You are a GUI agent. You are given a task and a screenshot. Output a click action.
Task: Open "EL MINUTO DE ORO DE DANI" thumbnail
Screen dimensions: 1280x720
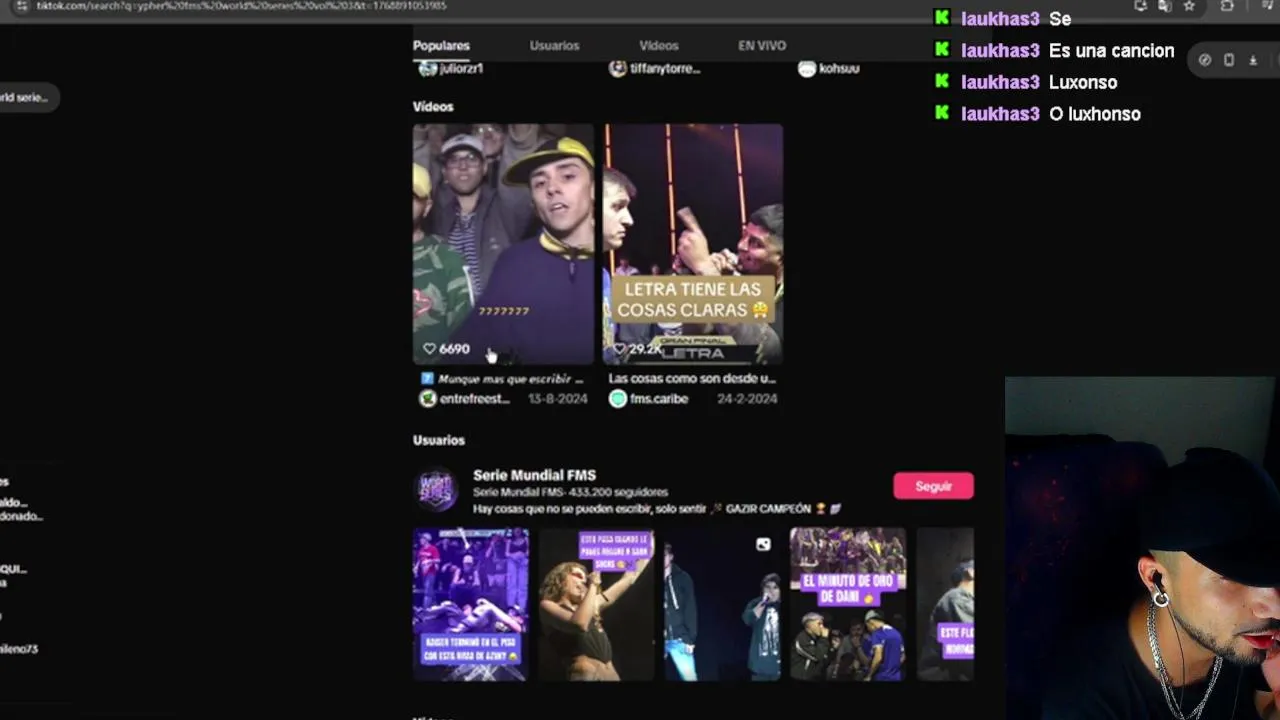(848, 604)
